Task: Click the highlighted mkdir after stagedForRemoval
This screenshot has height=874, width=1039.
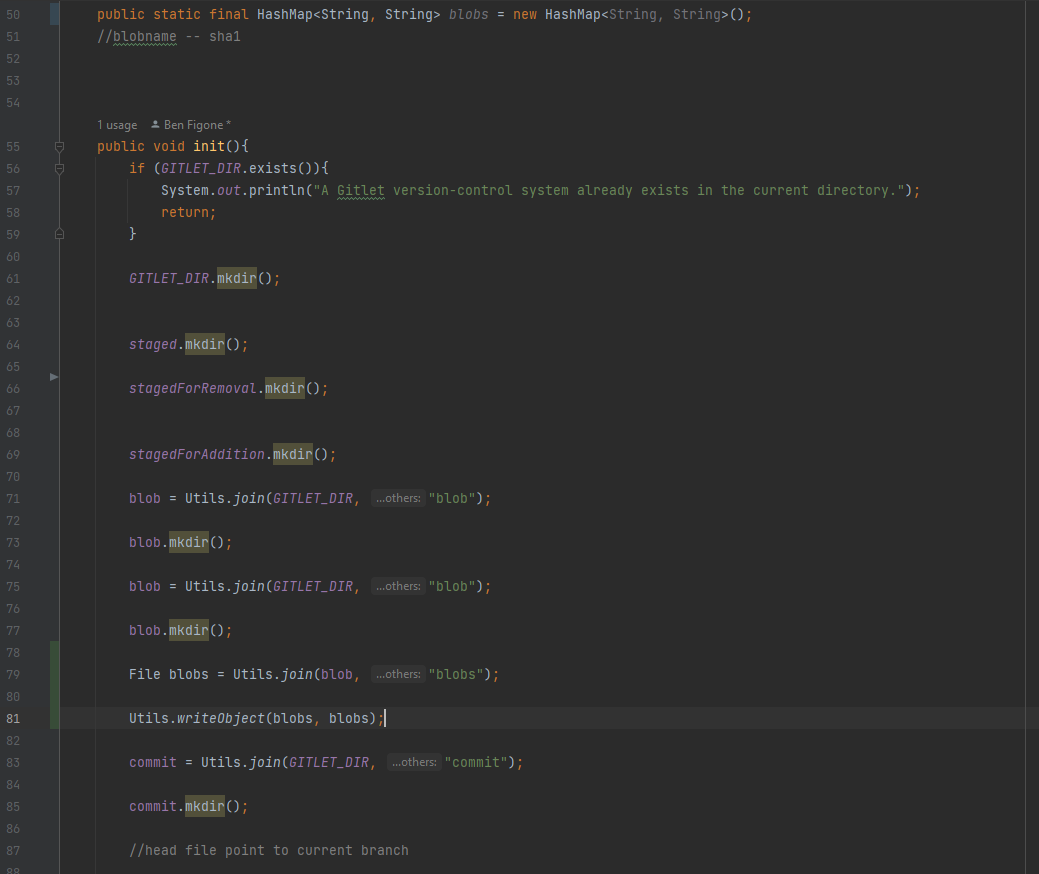Action: pos(284,388)
